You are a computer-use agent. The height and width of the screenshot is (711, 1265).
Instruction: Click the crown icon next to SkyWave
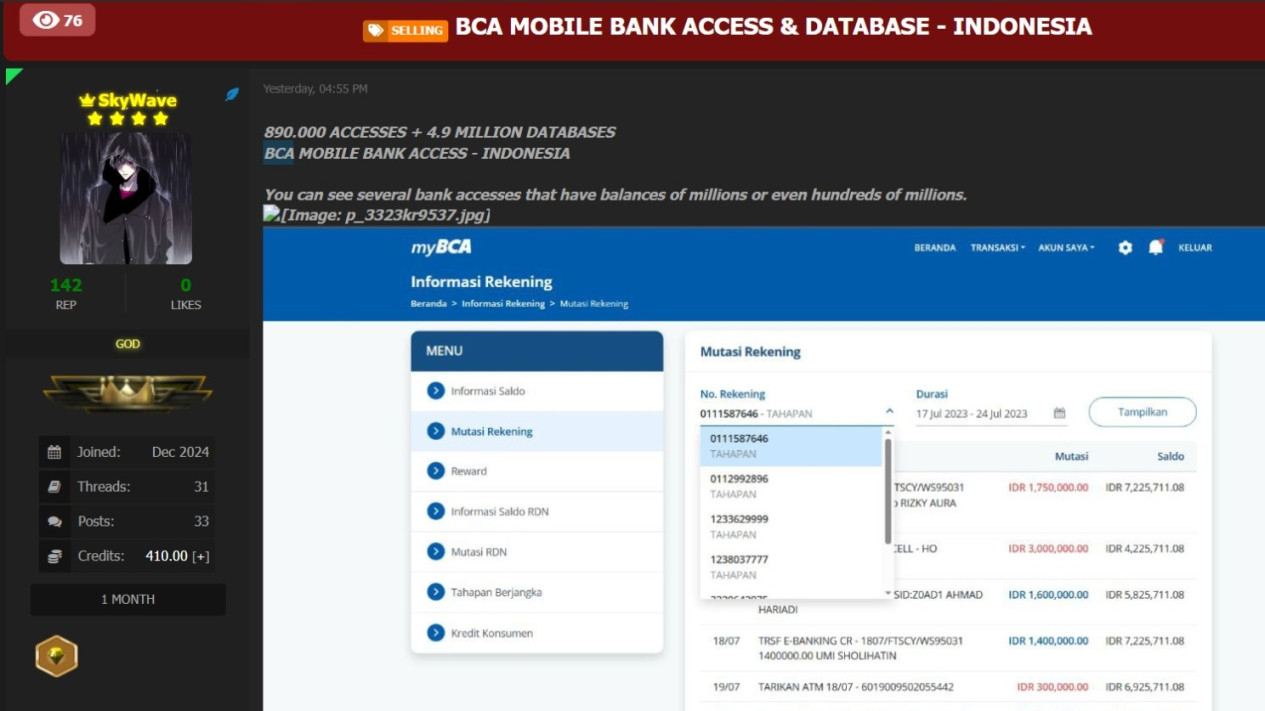click(87, 100)
